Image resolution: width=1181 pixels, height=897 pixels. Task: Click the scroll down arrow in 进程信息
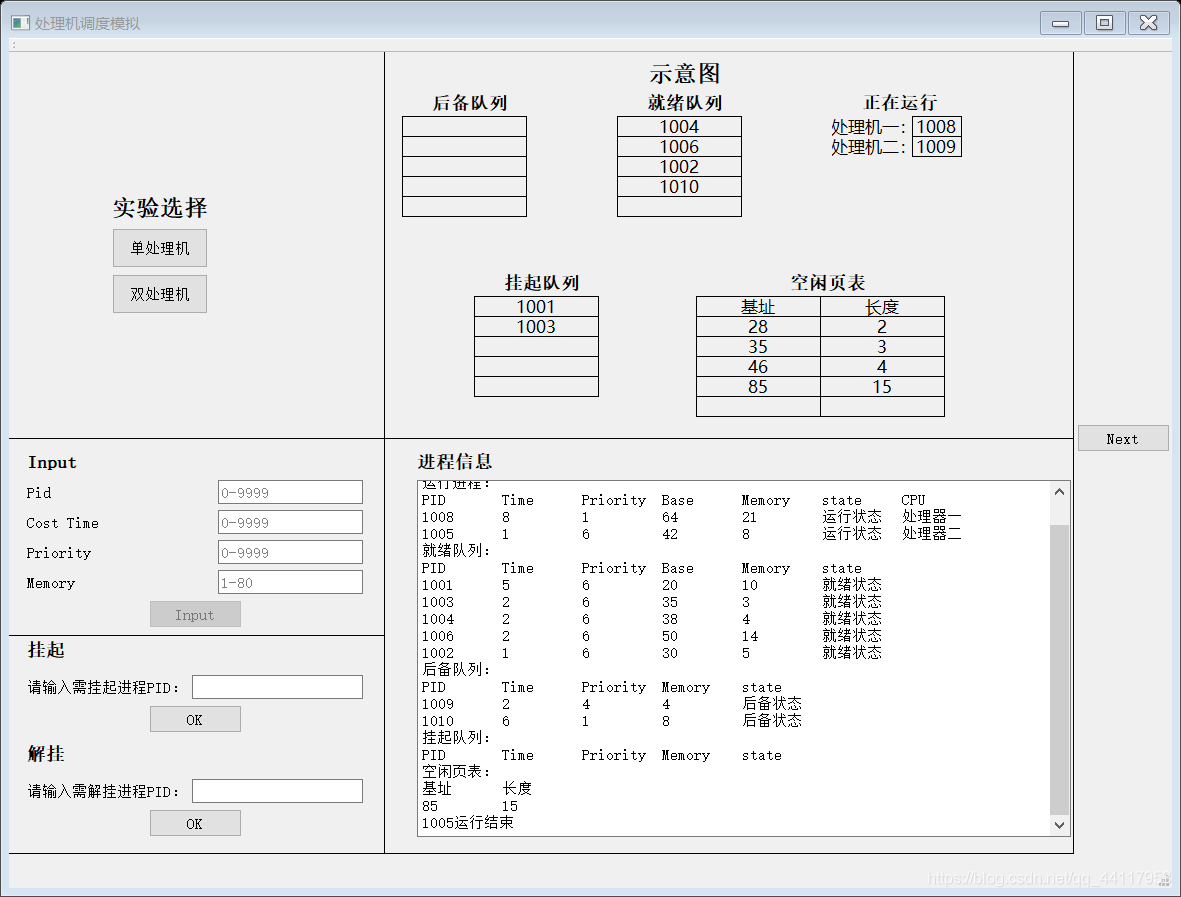(x=1059, y=825)
